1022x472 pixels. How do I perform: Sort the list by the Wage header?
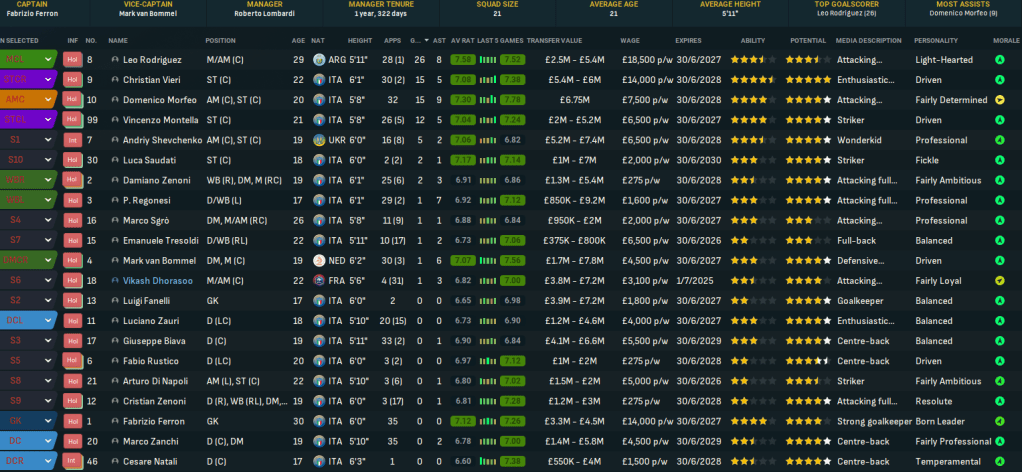(630, 40)
